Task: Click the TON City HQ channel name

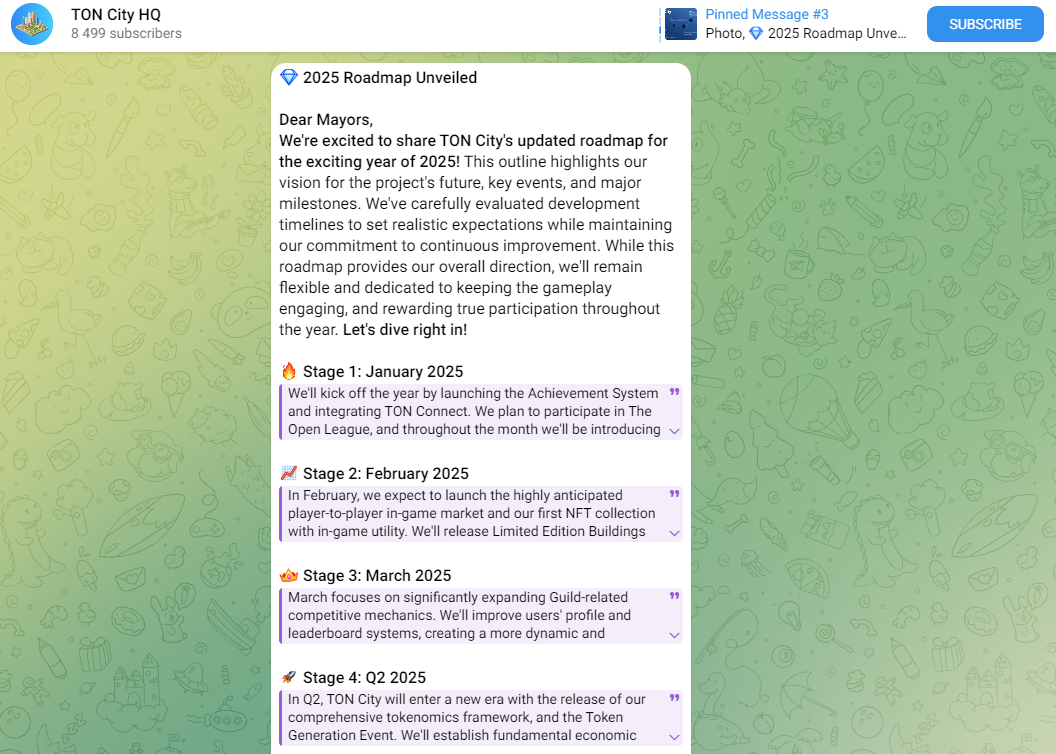Action: coord(116,14)
